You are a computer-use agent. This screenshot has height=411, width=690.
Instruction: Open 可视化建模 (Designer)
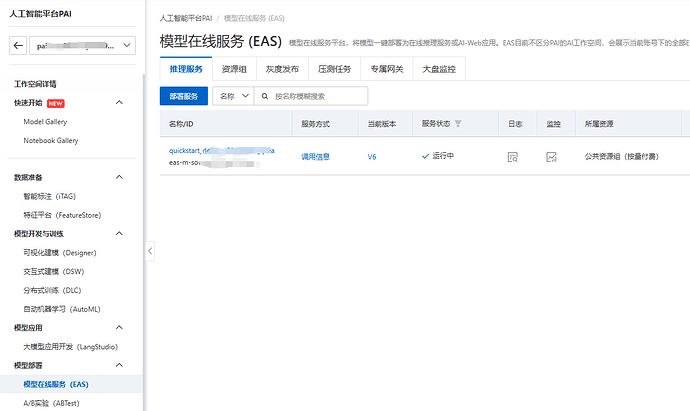point(60,253)
